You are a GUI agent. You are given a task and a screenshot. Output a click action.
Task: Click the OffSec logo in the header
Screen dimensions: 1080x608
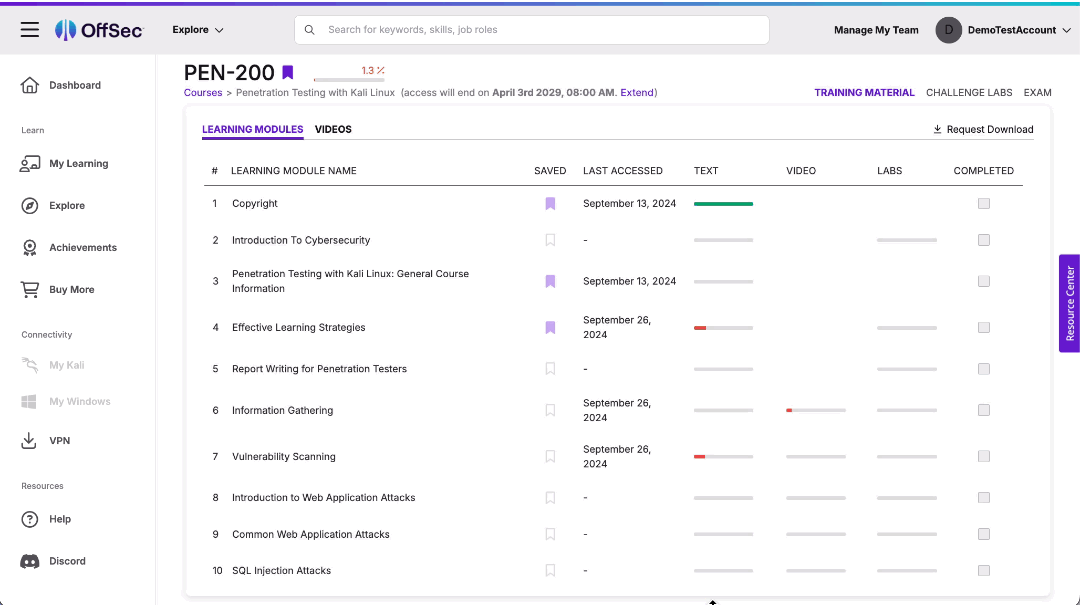(99, 29)
